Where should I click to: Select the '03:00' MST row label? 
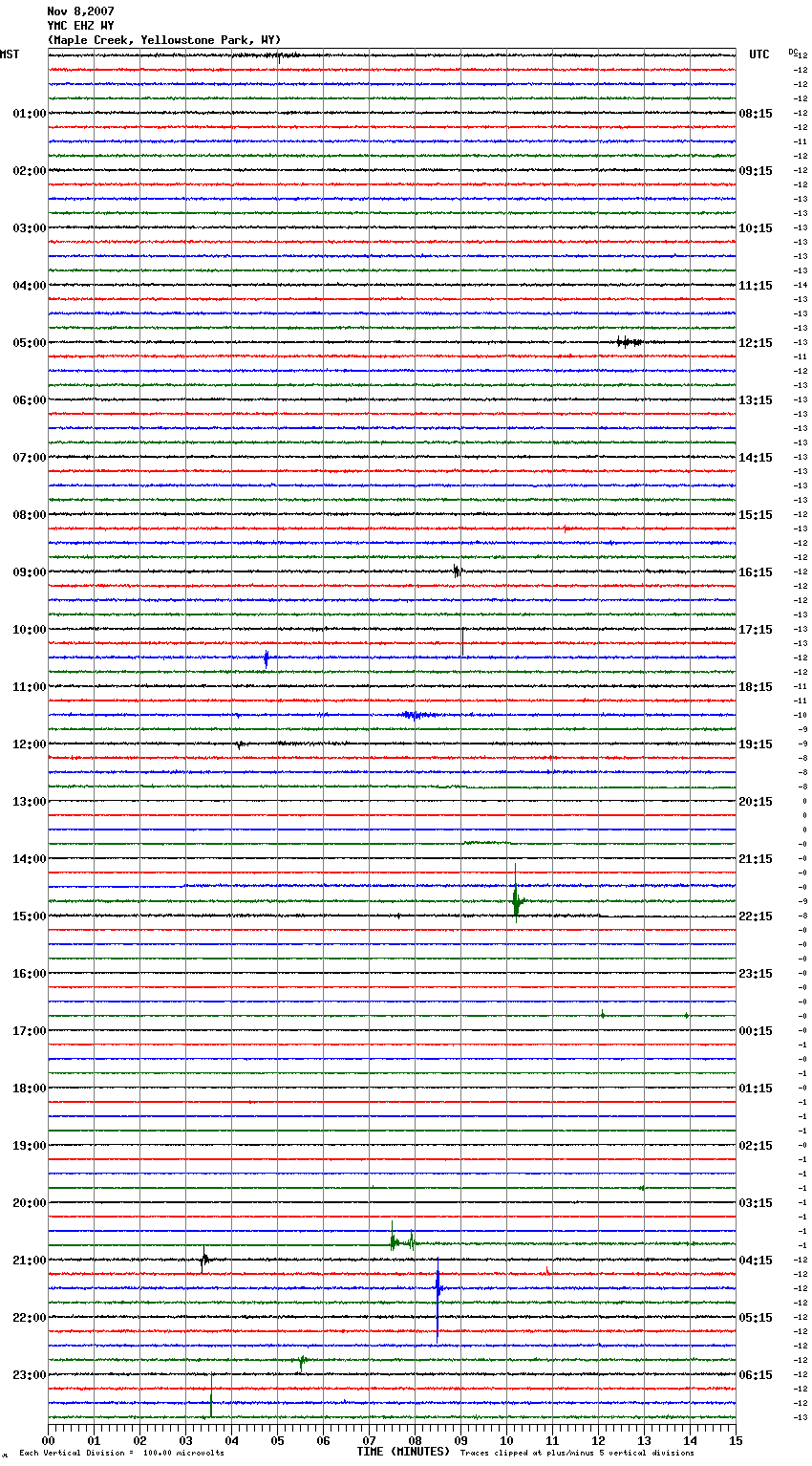pyautogui.click(x=30, y=228)
